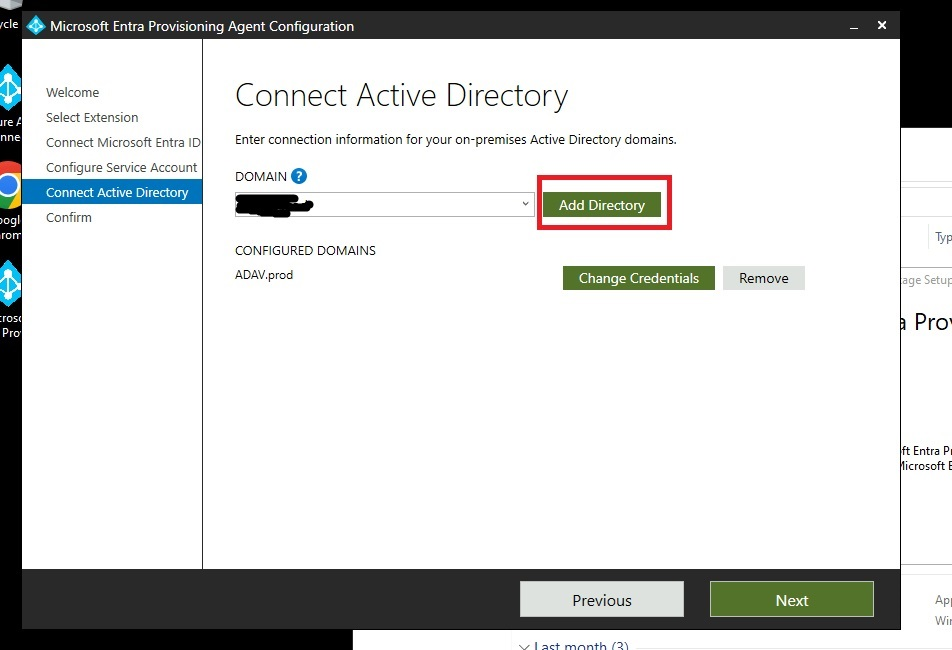Open Google Chrome from the desktop

coord(8,186)
